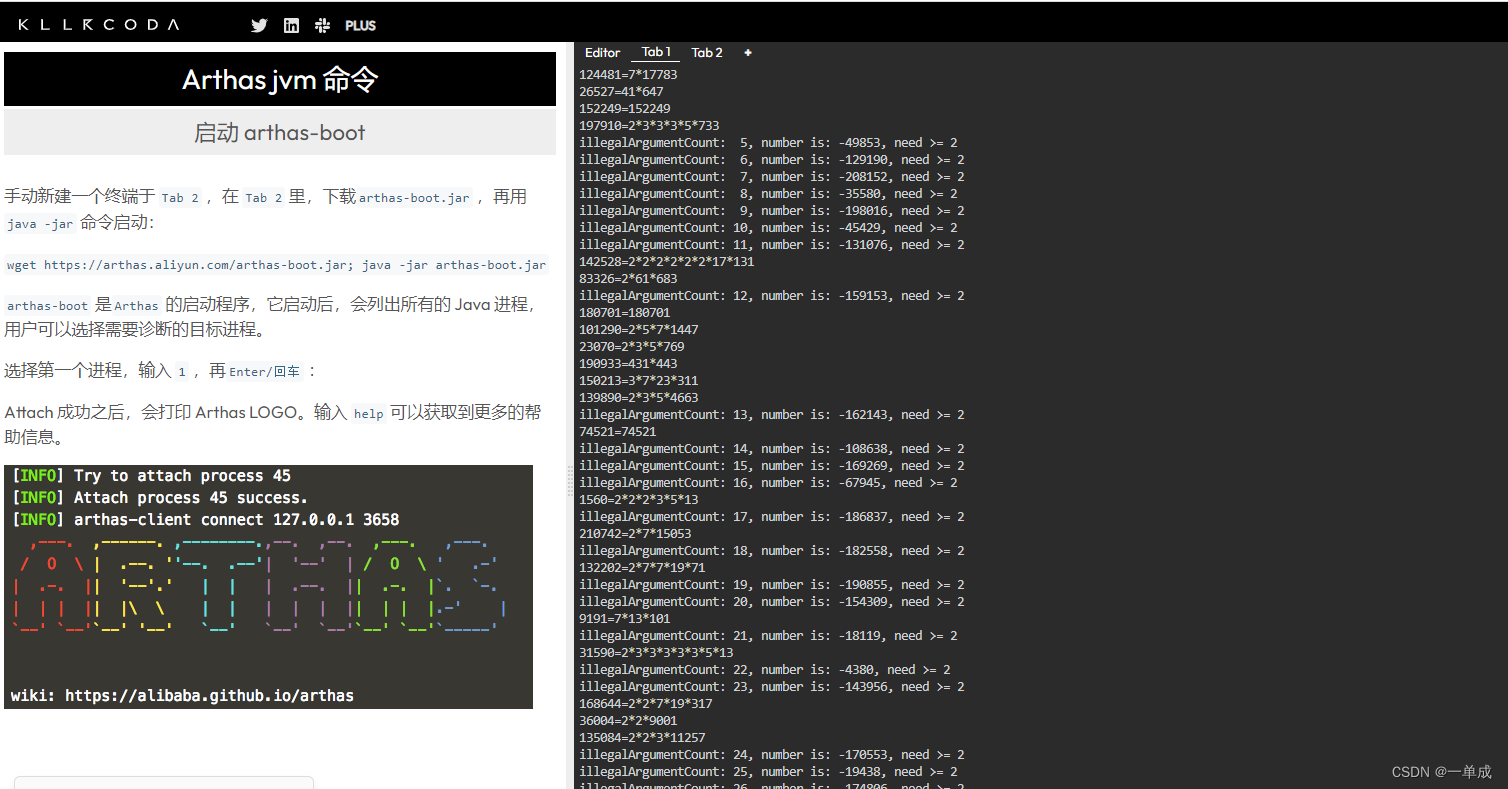Click terminal line '197910=2*3*3*3*5*733'

pyautogui.click(x=649, y=126)
